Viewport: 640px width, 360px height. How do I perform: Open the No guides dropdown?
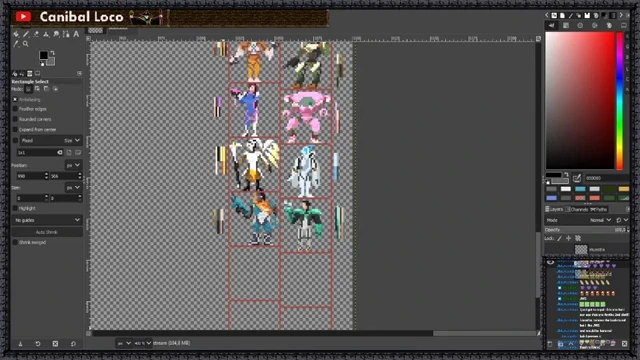(47, 220)
